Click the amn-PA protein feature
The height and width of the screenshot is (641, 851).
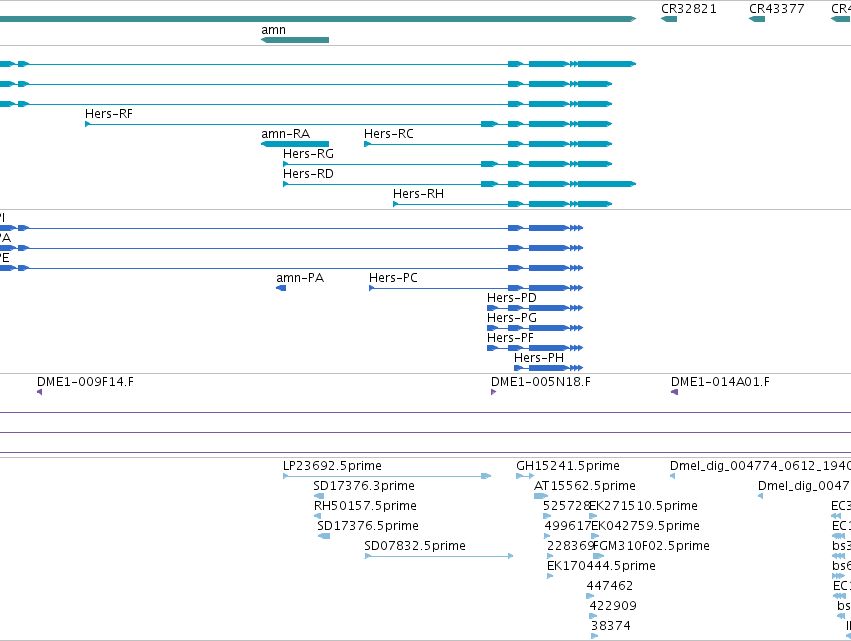click(x=281, y=288)
